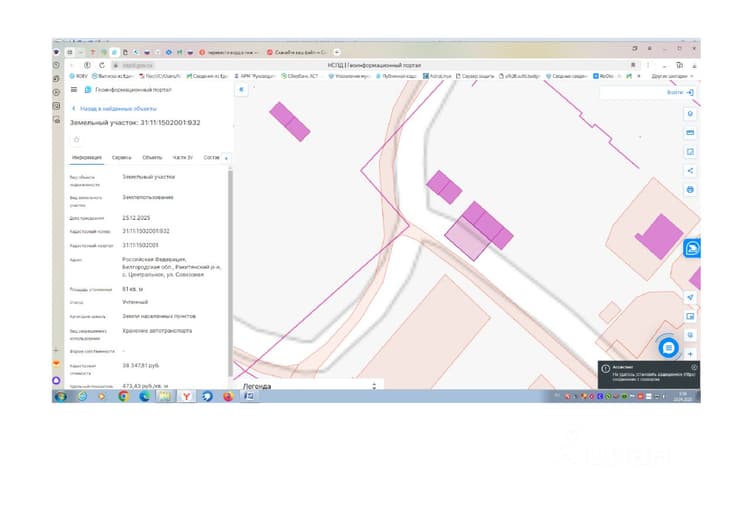
Task: Print the current map
Action: [690, 190]
